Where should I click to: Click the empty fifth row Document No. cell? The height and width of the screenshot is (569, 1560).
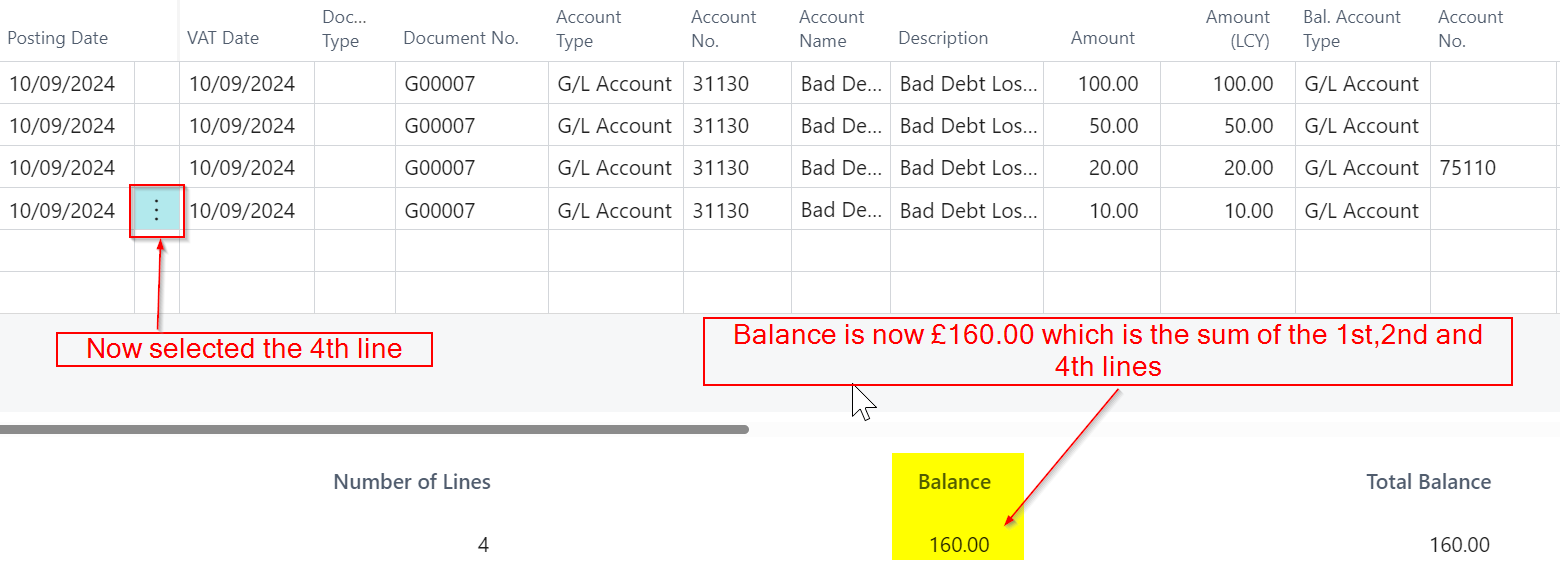coord(471,251)
